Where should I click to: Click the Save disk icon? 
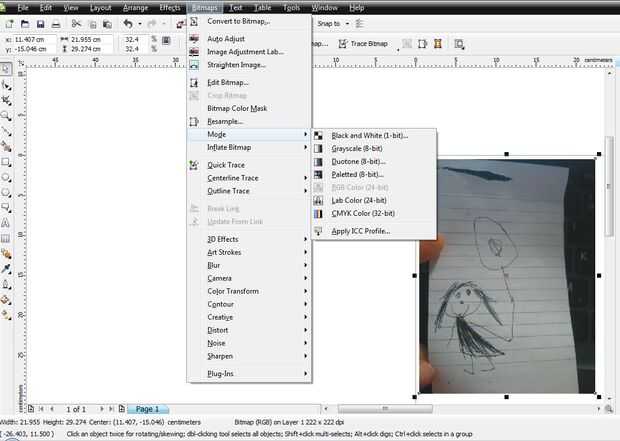pos(40,24)
